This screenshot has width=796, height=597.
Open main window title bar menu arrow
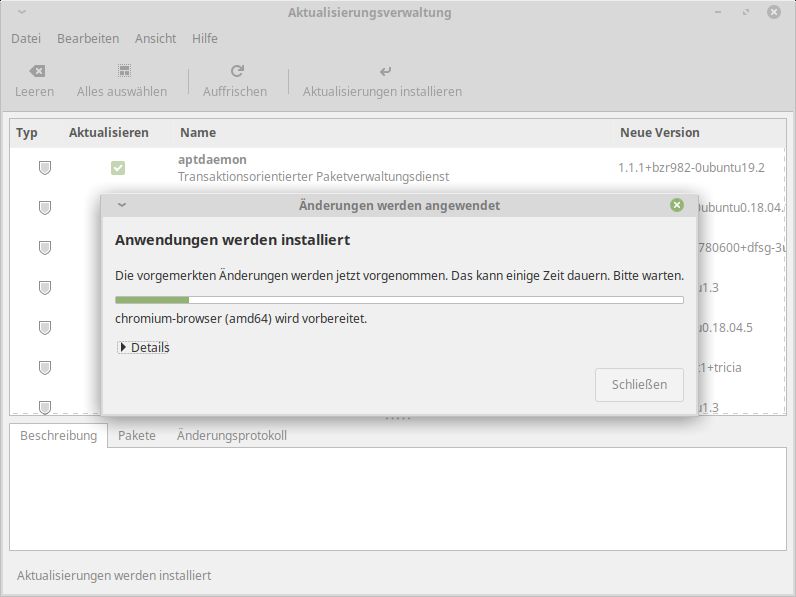coord(21,13)
